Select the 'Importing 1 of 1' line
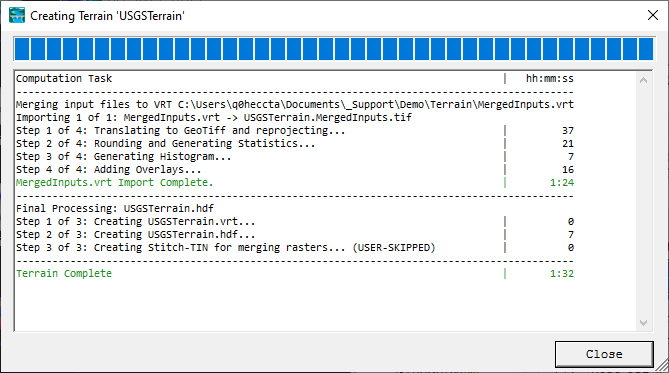Screen dimensions: 669x373 click(x=214, y=117)
